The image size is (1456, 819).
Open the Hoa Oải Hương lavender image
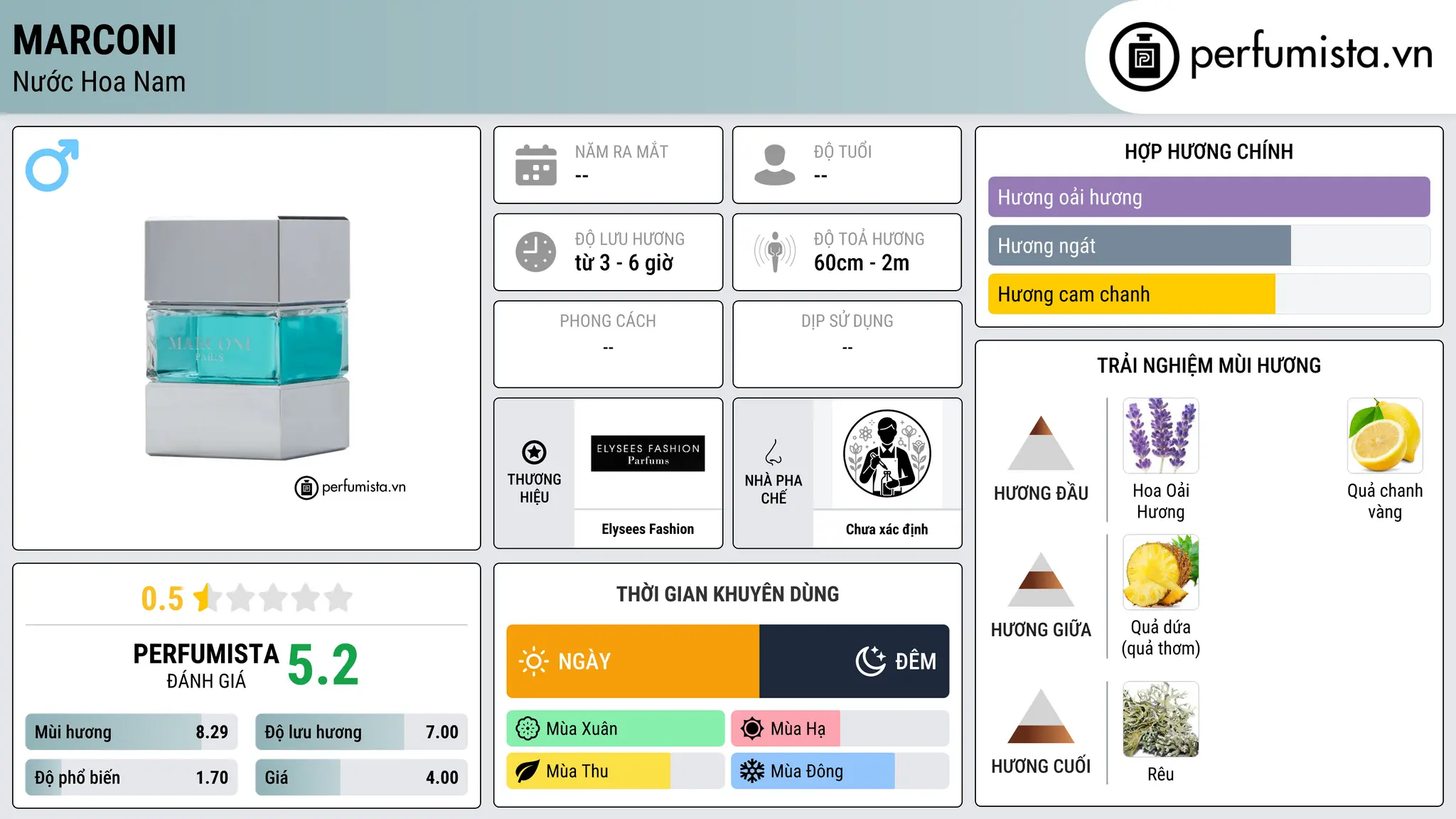pos(1161,436)
